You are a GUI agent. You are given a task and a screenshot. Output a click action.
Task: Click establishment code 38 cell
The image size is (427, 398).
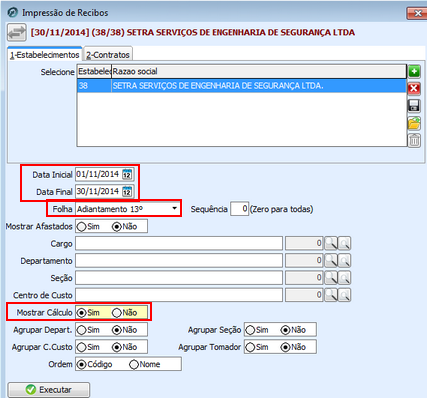94,86
